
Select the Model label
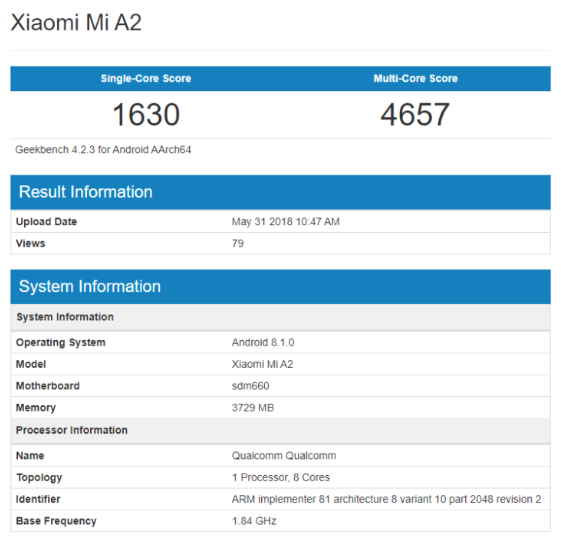point(31,364)
